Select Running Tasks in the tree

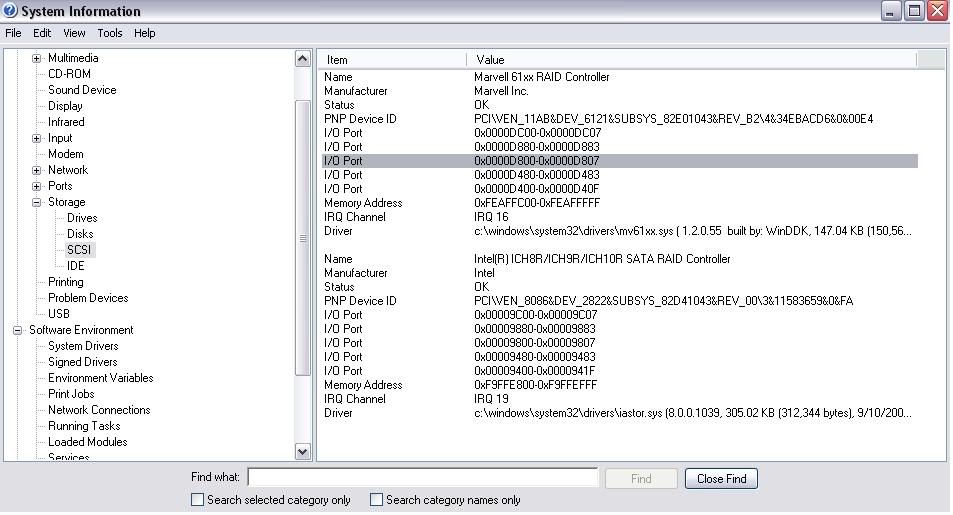[84, 426]
